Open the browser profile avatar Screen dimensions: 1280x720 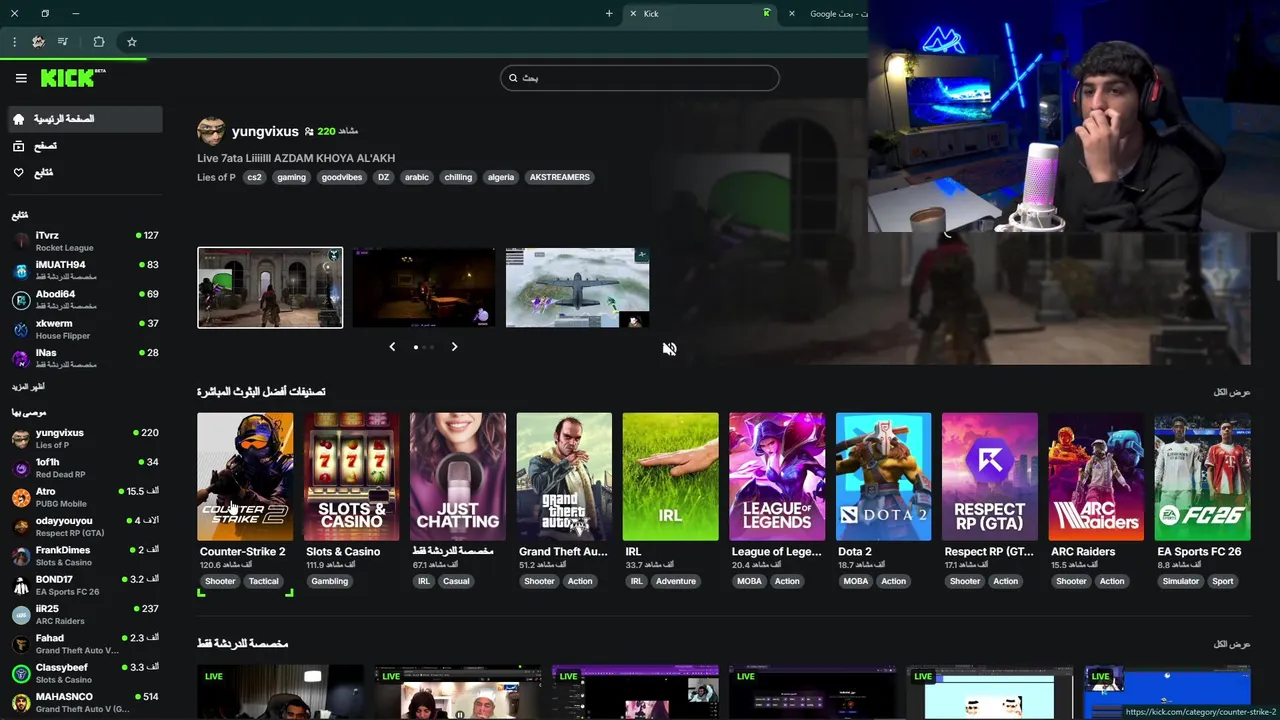pos(38,42)
